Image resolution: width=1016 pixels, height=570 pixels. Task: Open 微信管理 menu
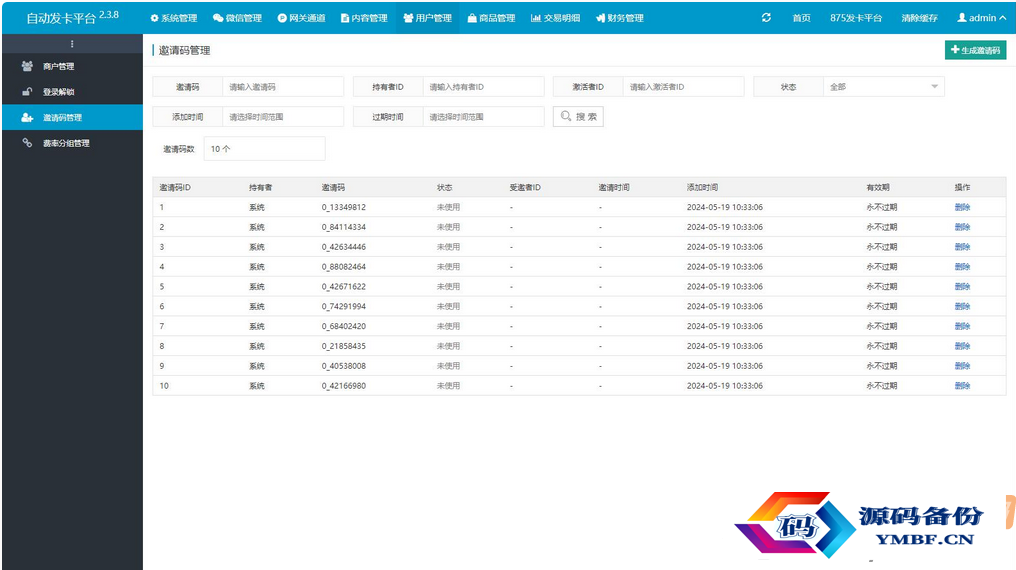click(x=237, y=18)
